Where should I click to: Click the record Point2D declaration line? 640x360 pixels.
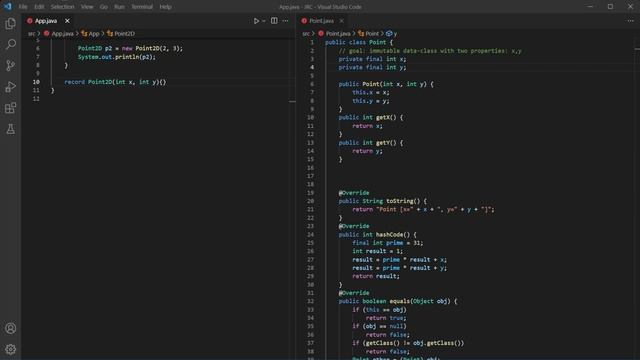pos(115,82)
